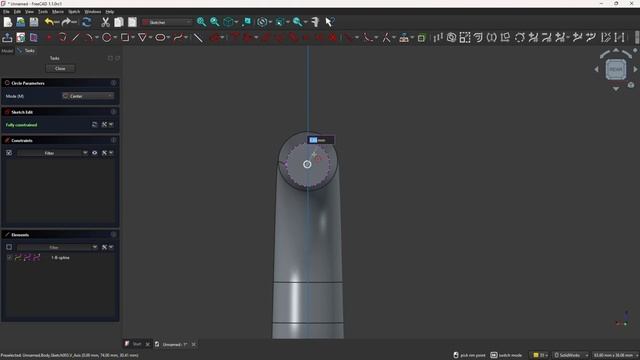
Task: Close the Unnamed document tab
Action: (x=194, y=344)
